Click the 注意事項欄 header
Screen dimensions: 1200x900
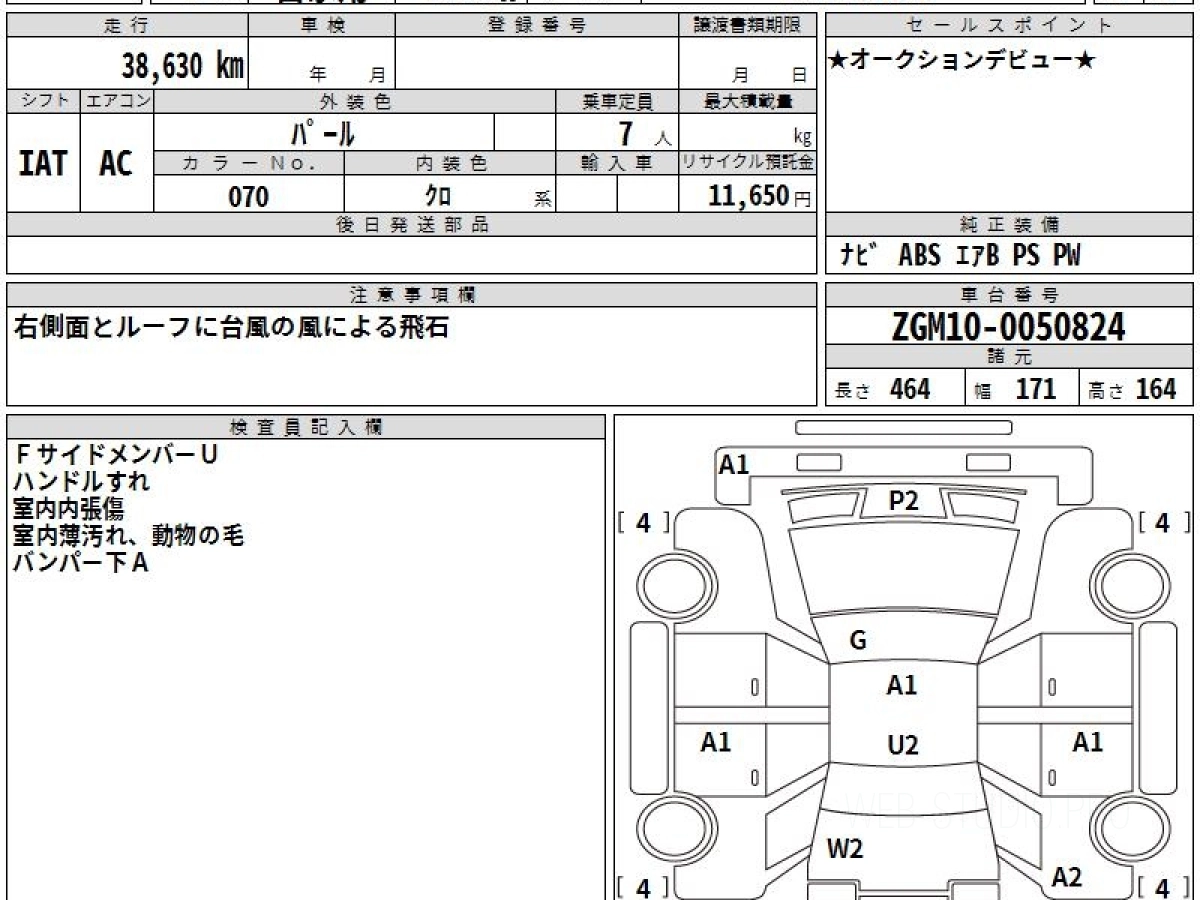[x=411, y=295]
